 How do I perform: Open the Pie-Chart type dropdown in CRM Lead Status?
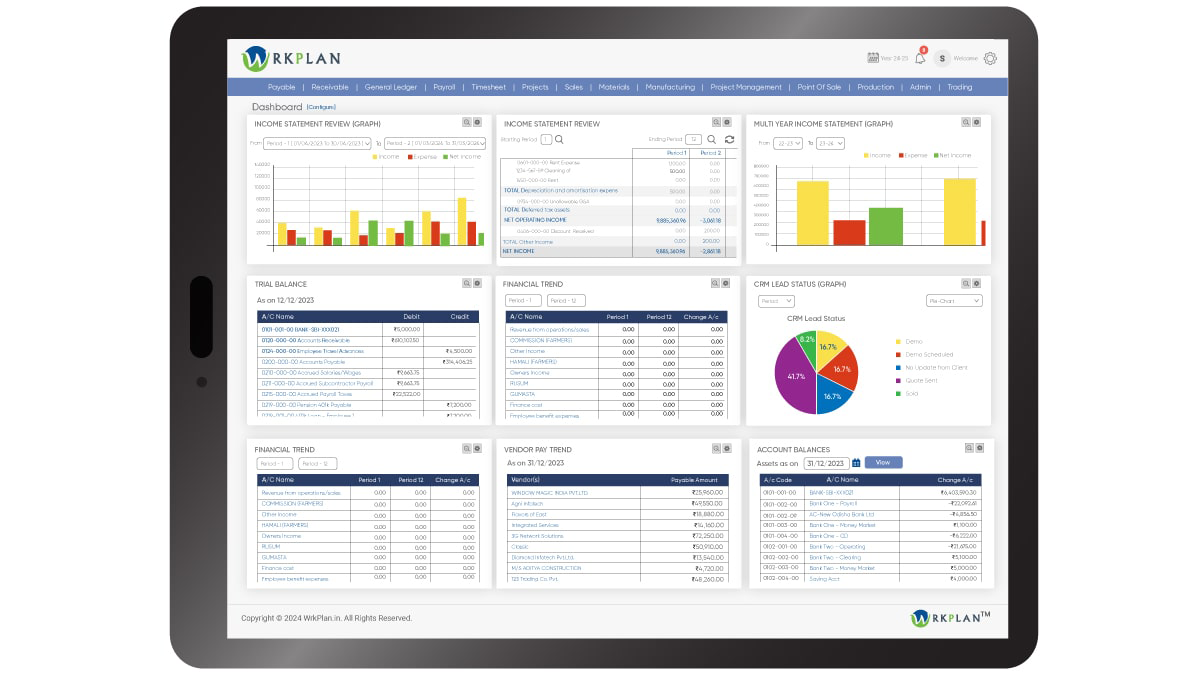pos(954,301)
